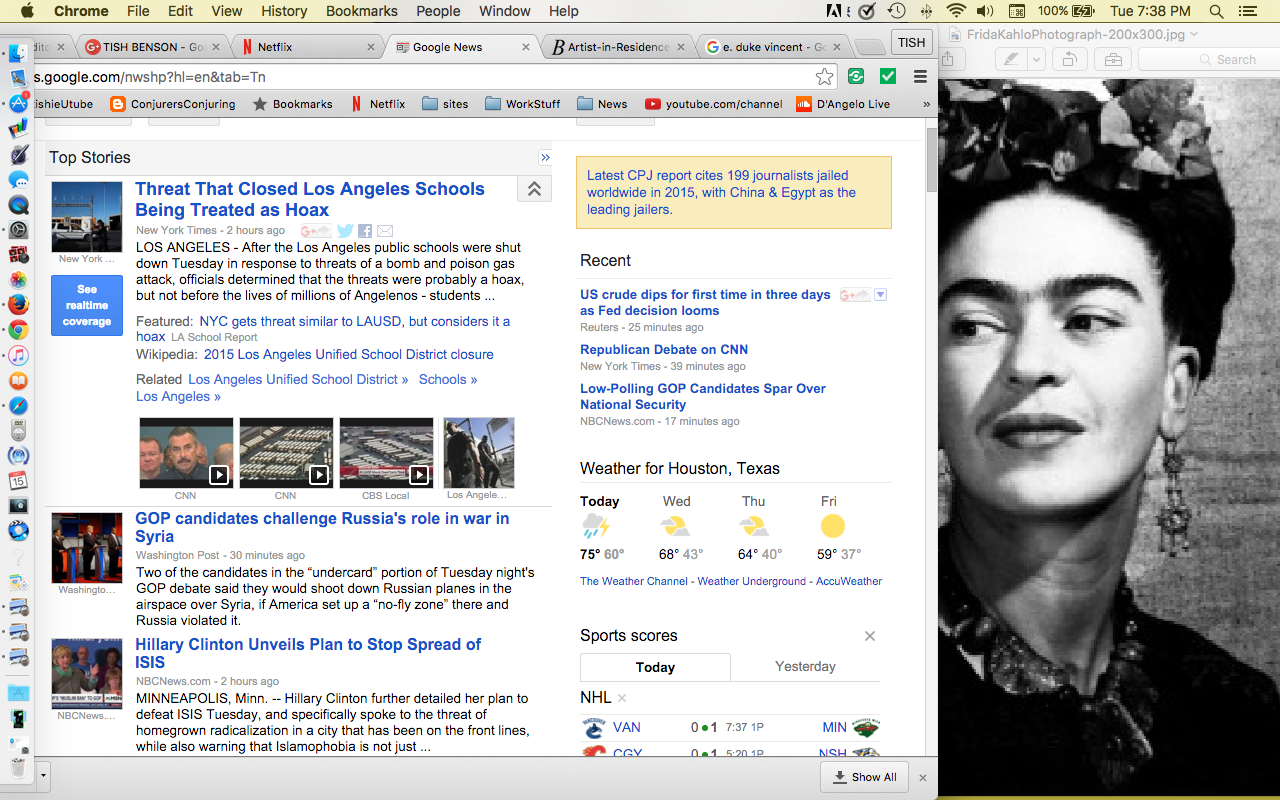Close the downloads bar

tap(923, 777)
